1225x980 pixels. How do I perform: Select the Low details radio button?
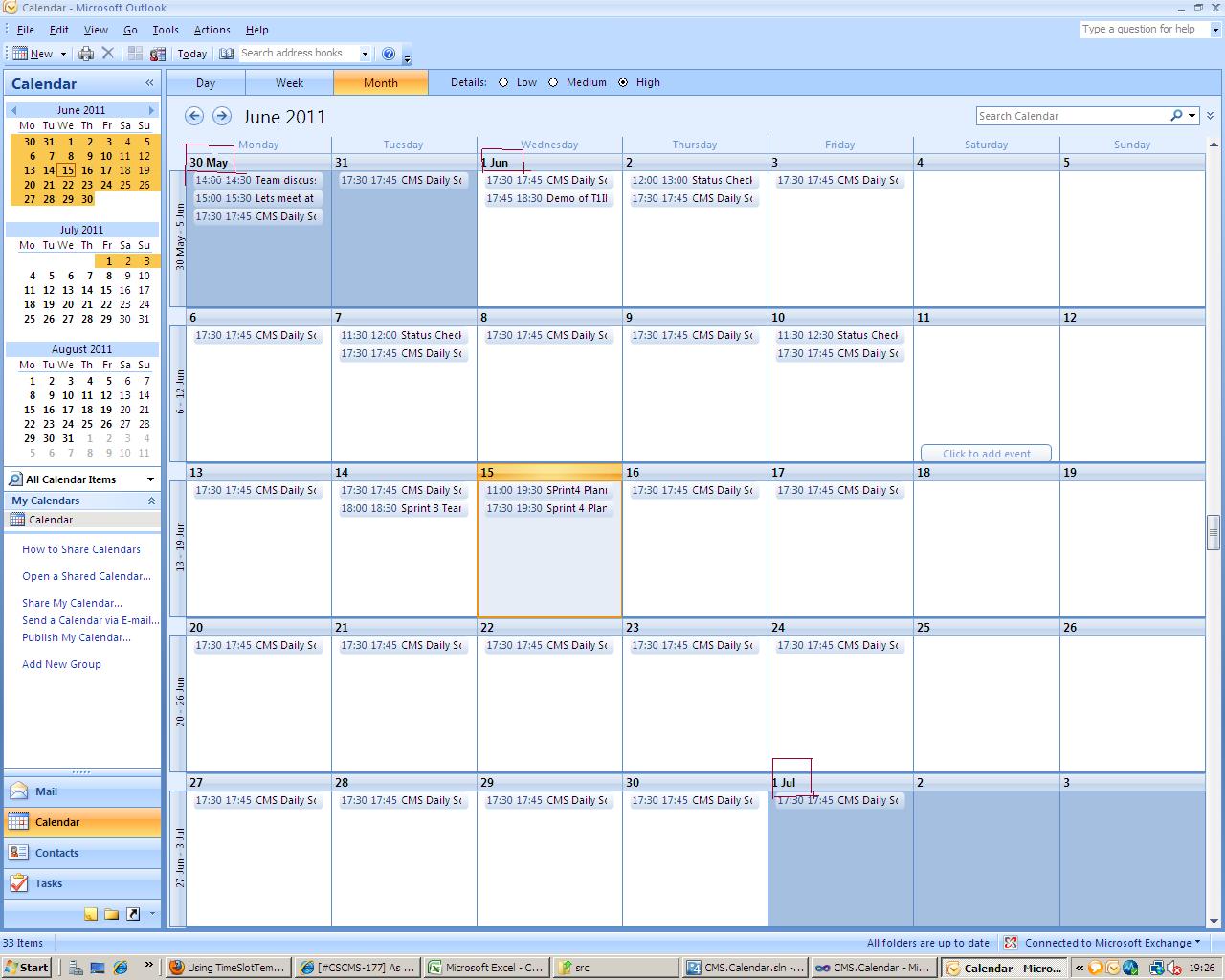(503, 82)
